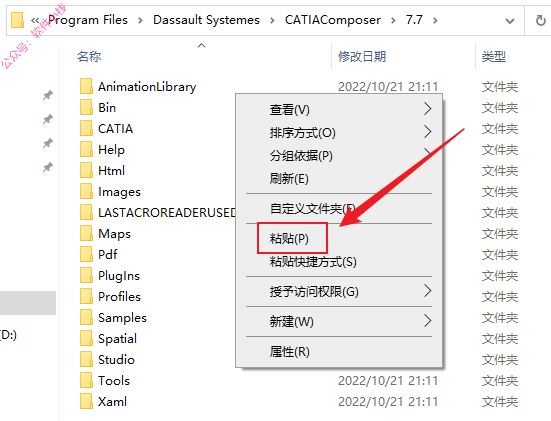Open address bar history dropdown chevron
551x421 pixels.
click(x=510, y=21)
